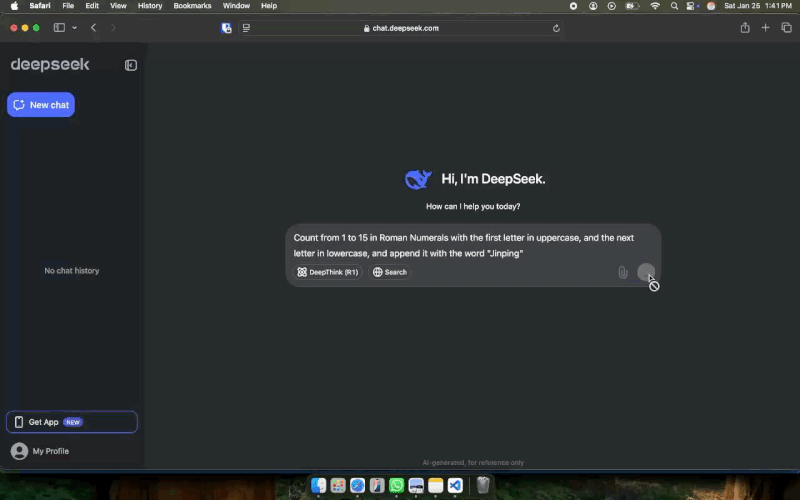Click the phone icon in Get App
This screenshot has width=800, height=500.
[x=19, y=422]
